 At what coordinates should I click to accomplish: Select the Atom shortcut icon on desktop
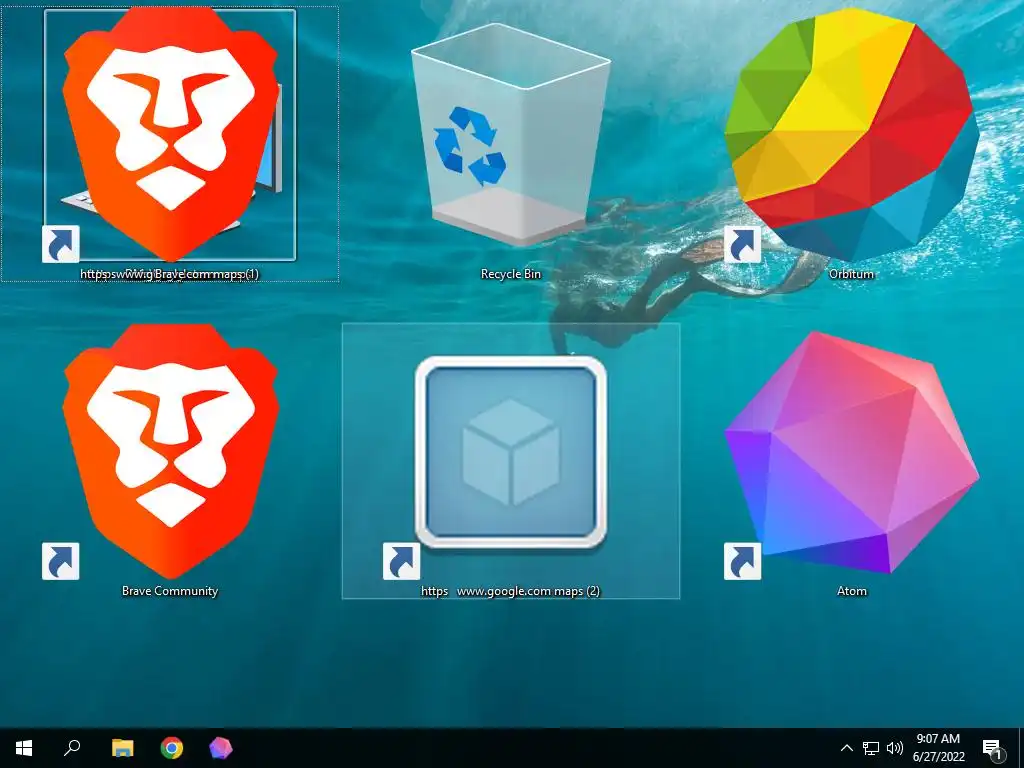click(x=852, y=452)
